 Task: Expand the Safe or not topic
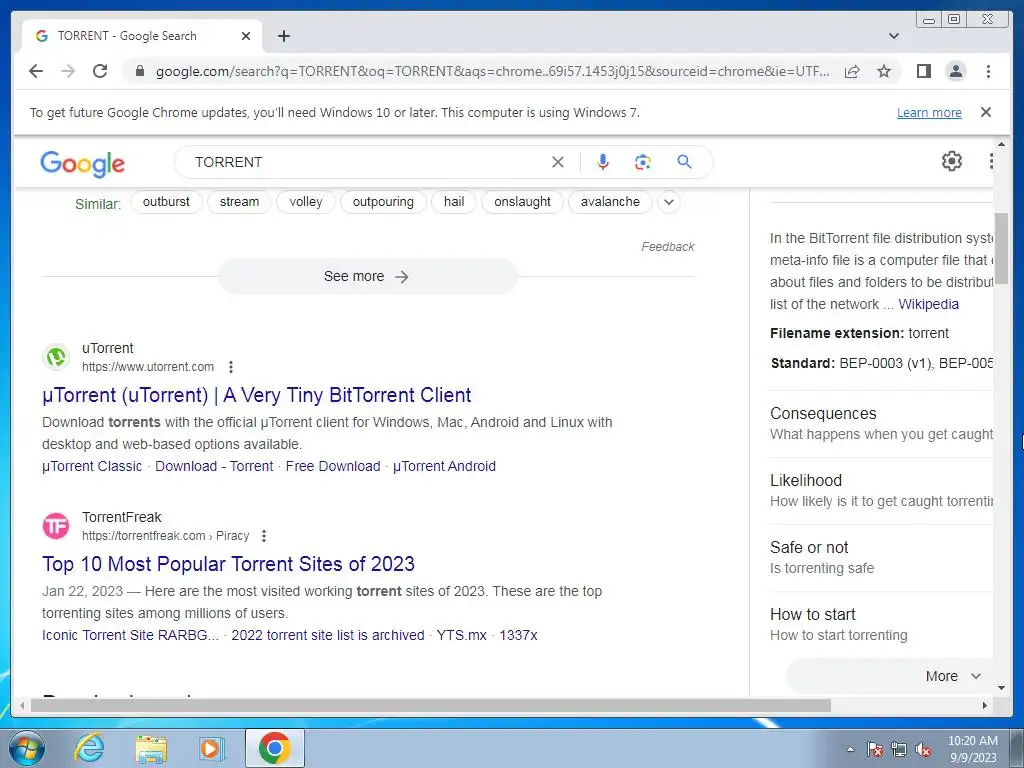[882, 558]
